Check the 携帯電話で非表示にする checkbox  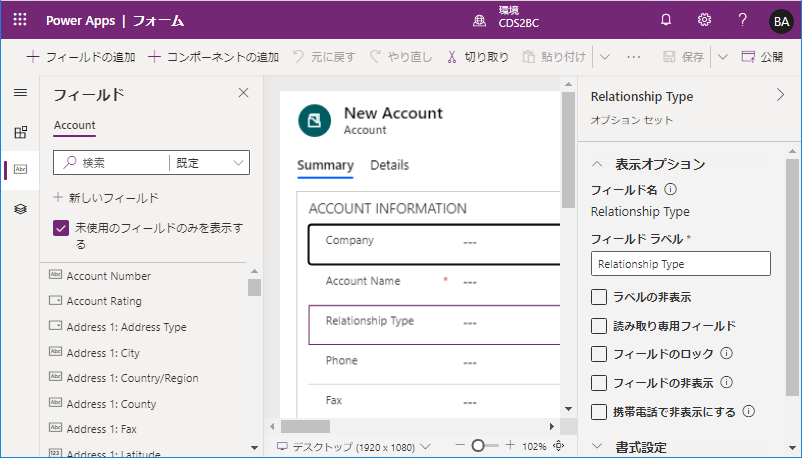(x=598, y=411)
